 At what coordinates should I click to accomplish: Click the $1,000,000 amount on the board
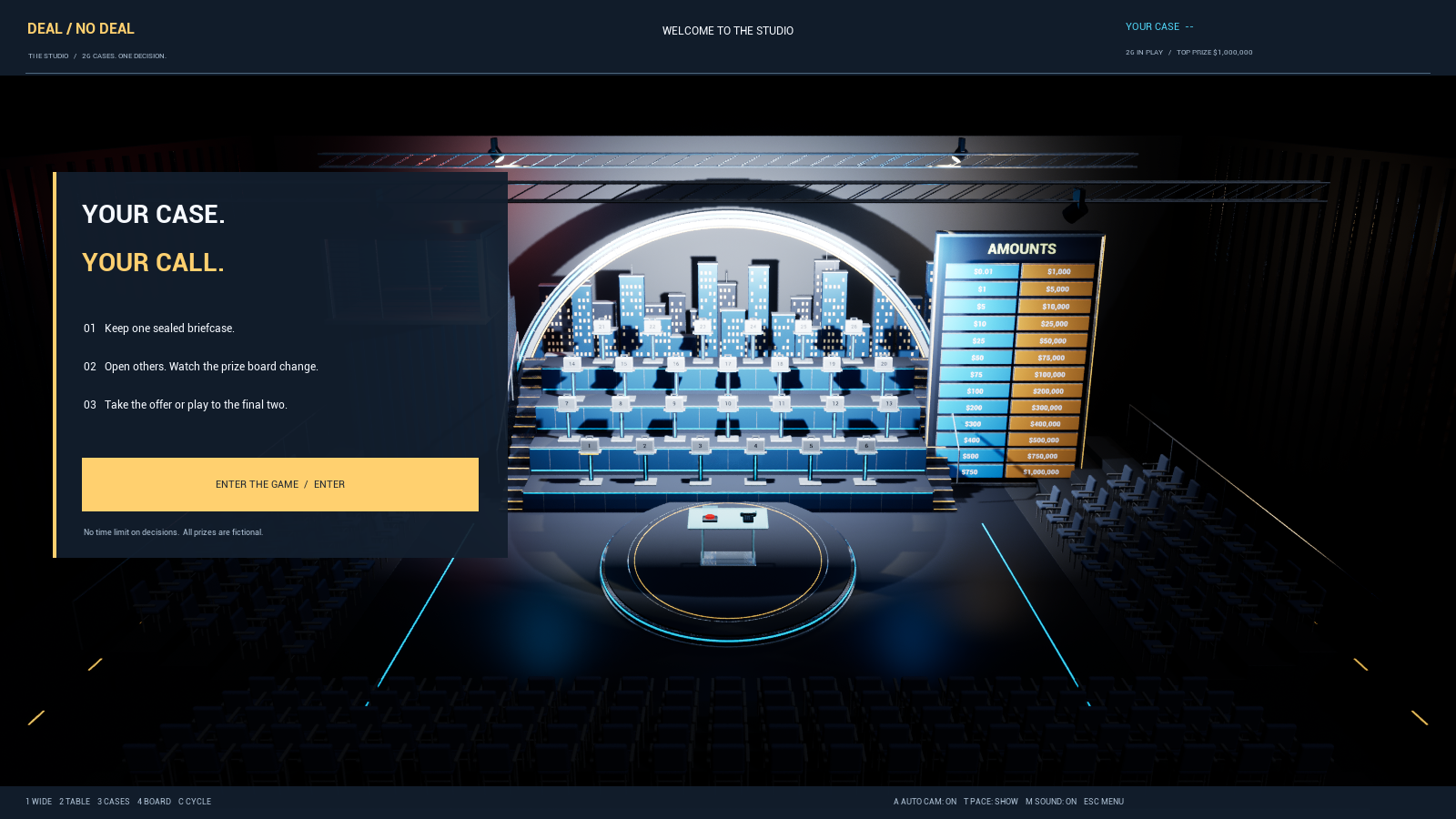1041,471
